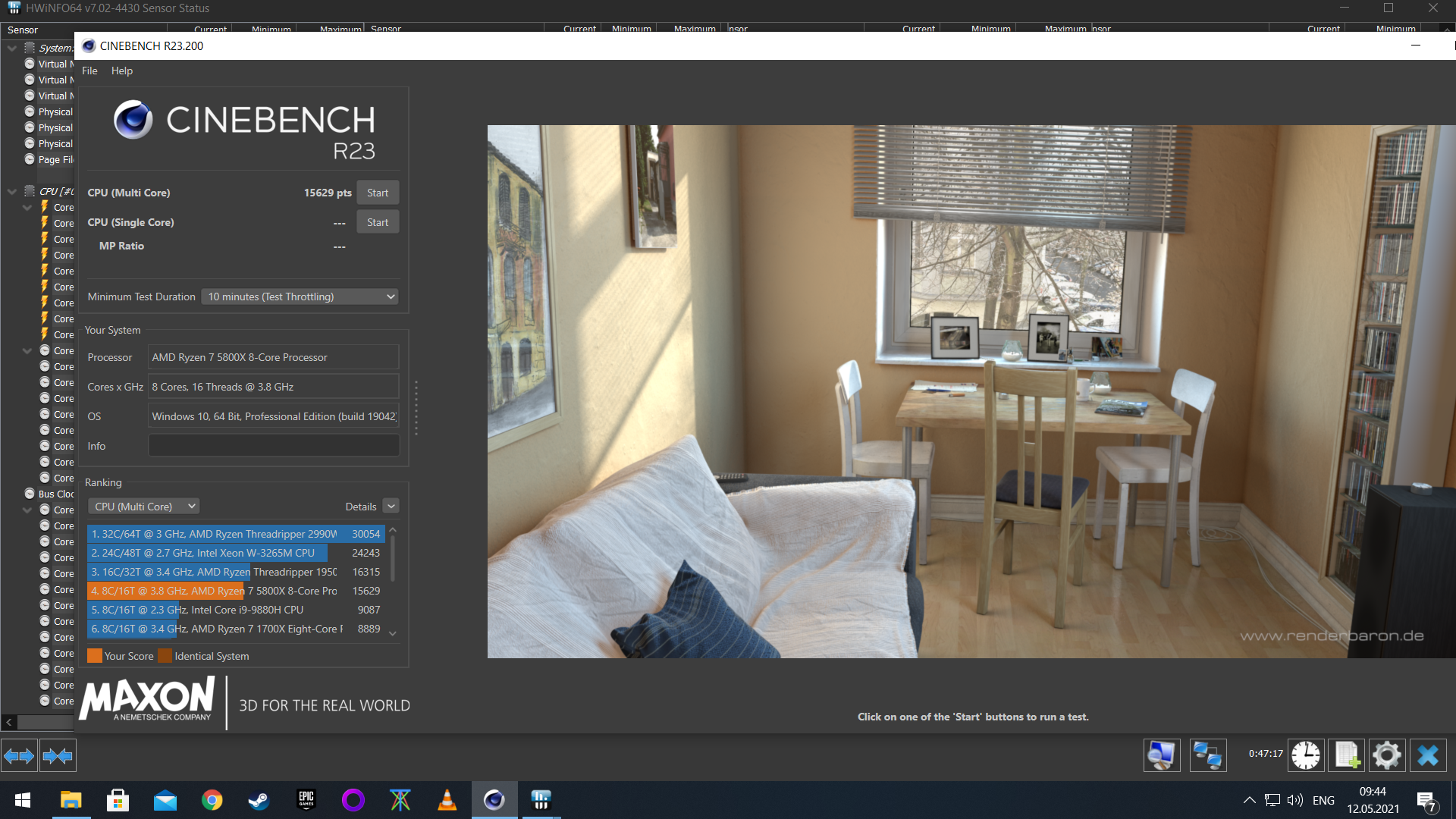Click the network remote monitoring icon
The width and height of the screenshot is (1456, 819).
1207,755
